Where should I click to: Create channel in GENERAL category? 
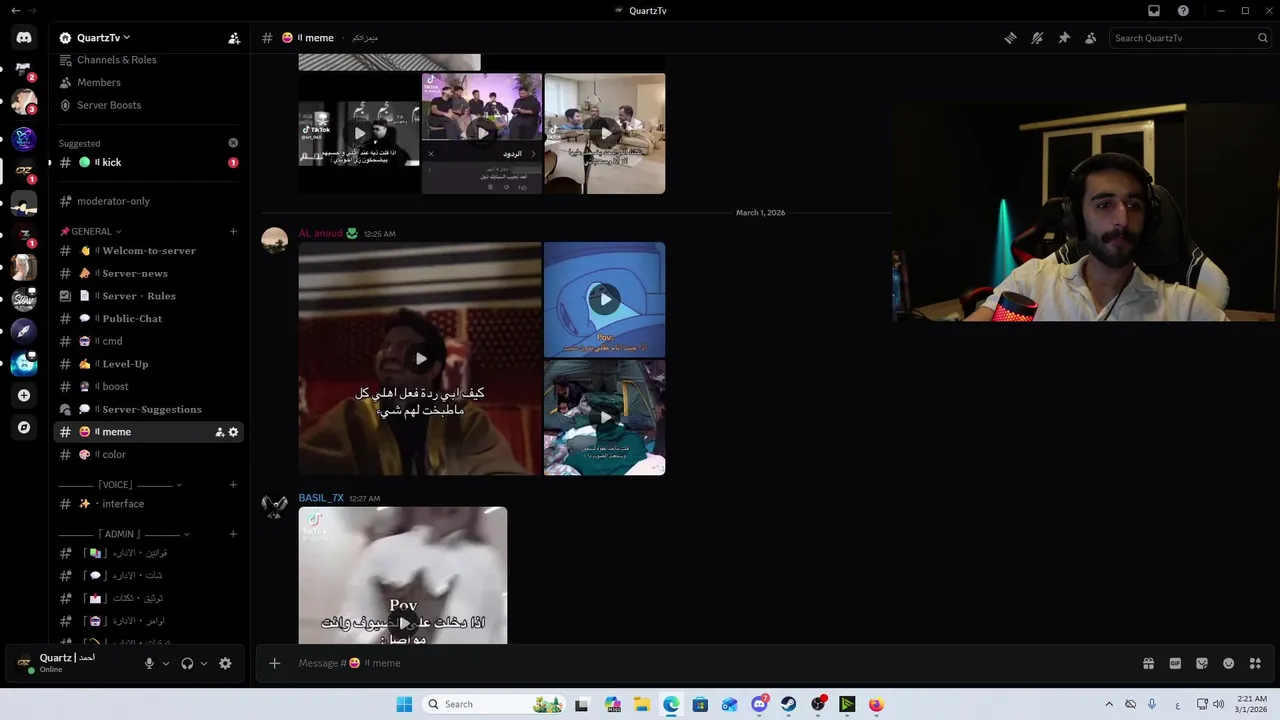pyautogui.click(x=233, y=231)
